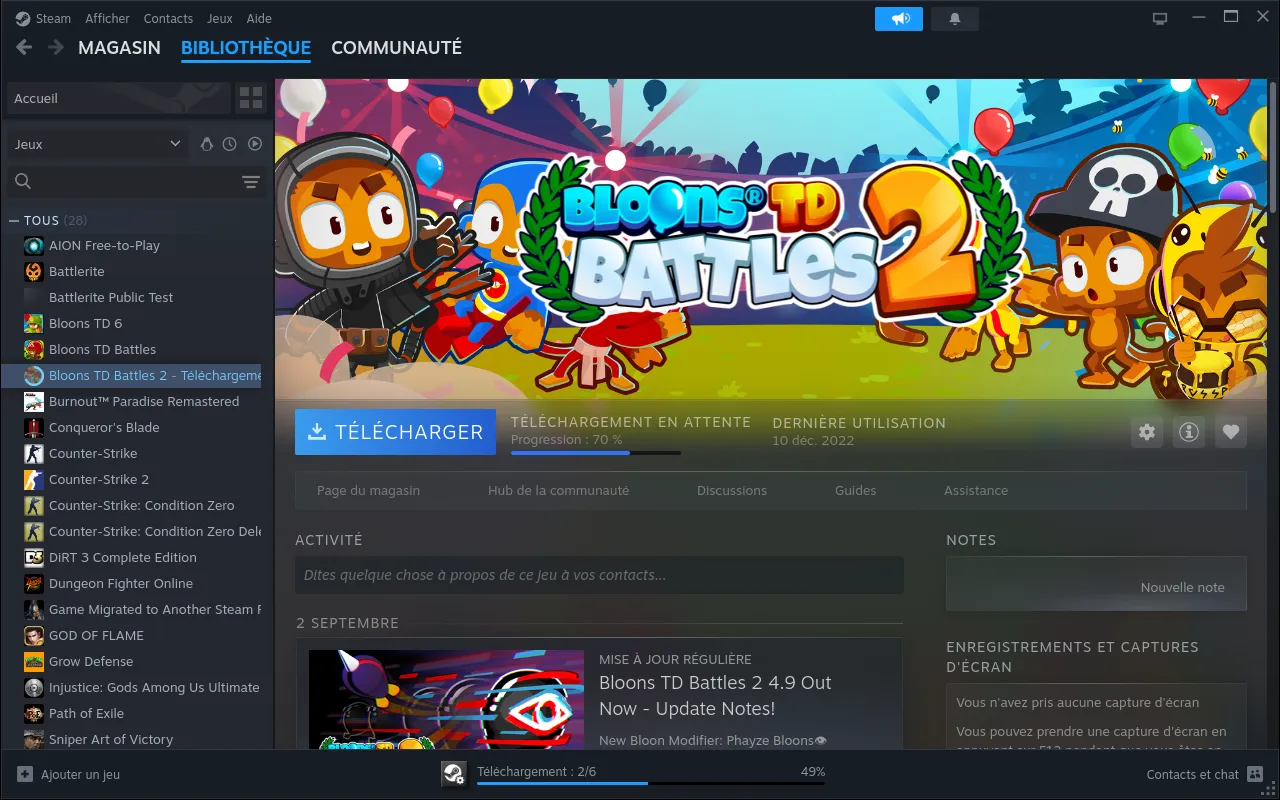Viewport: 1280px width, 800px height.
Task: Navigate back with left arrow
Action: click(x=24, y=48)
